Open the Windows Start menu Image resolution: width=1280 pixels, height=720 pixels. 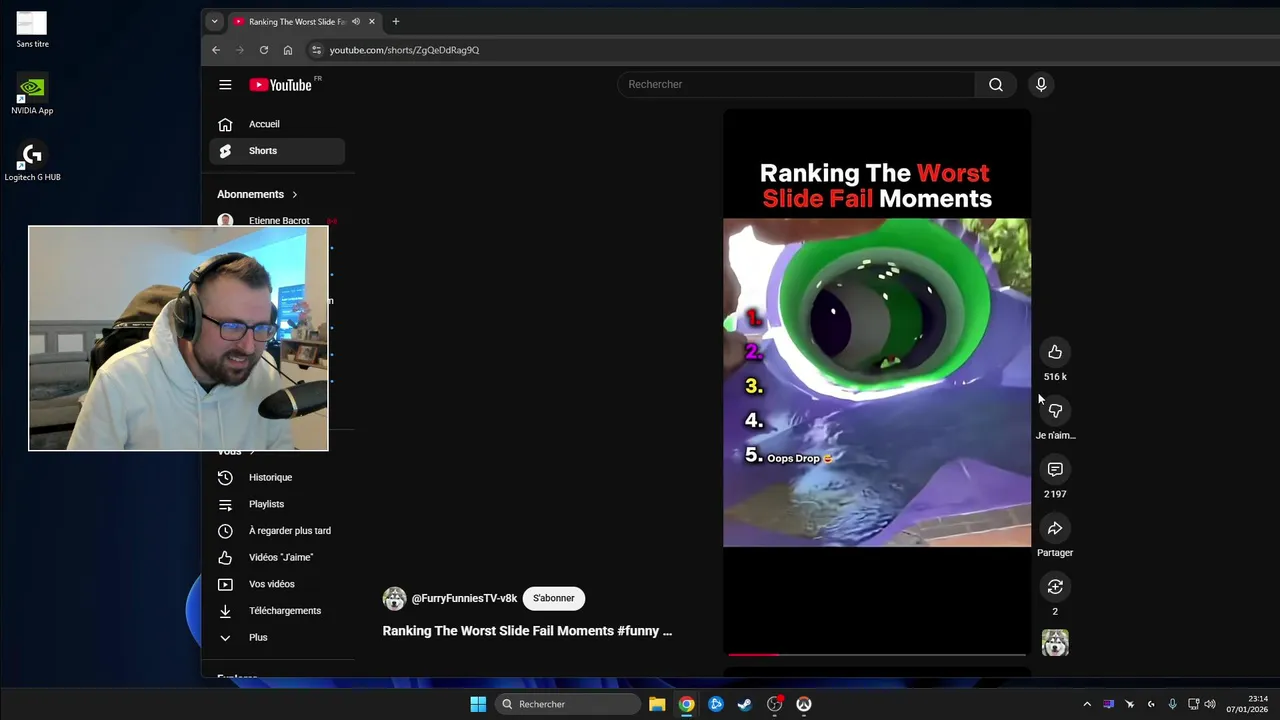(478, 704)
